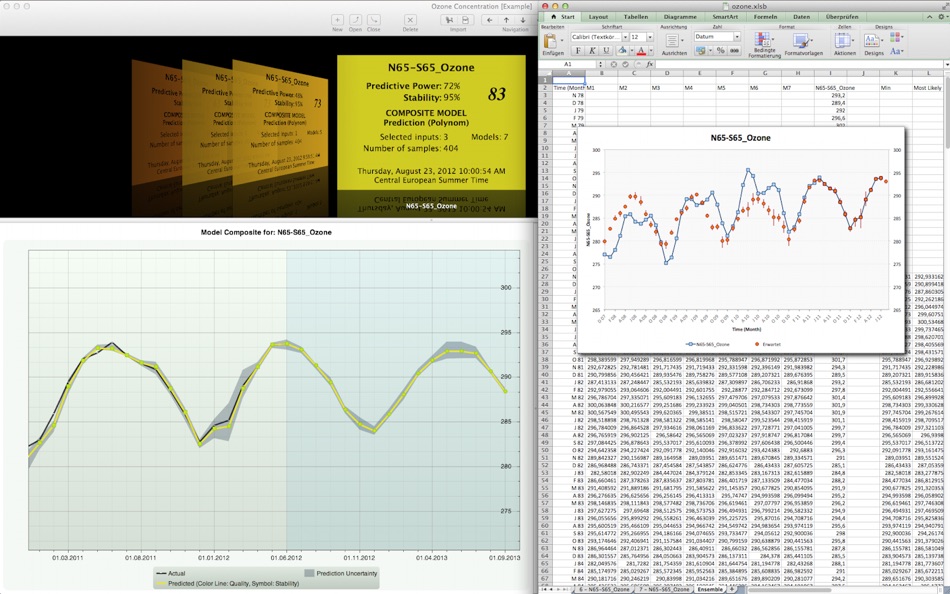Screen dimensions: 950x594
Task: Click the theme fonts Aa icon
Action: [895, 52]
